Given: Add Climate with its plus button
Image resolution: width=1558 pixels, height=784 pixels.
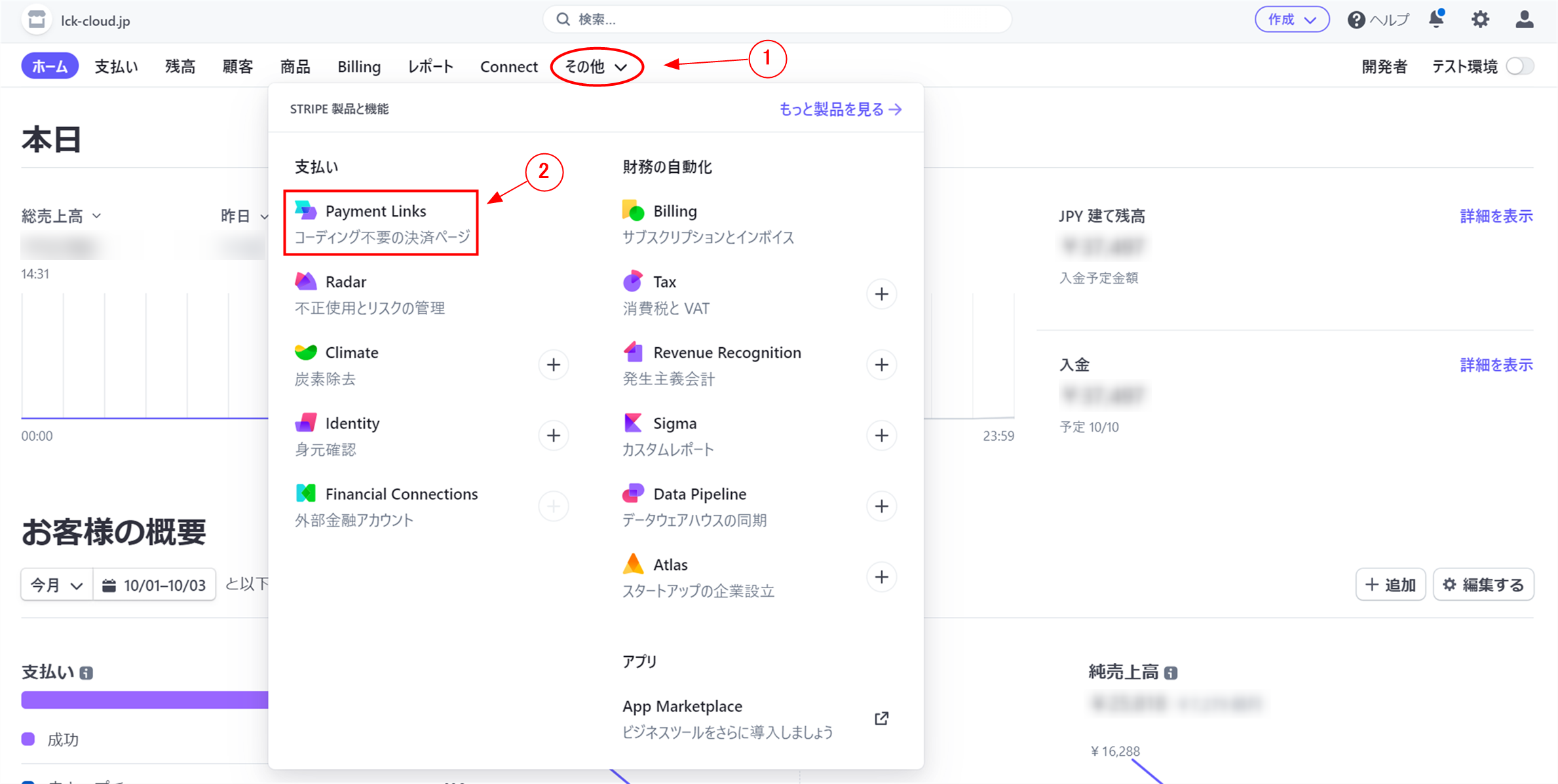Looking at the screenshot, I should pyautogui.click(x=554, y=365).
